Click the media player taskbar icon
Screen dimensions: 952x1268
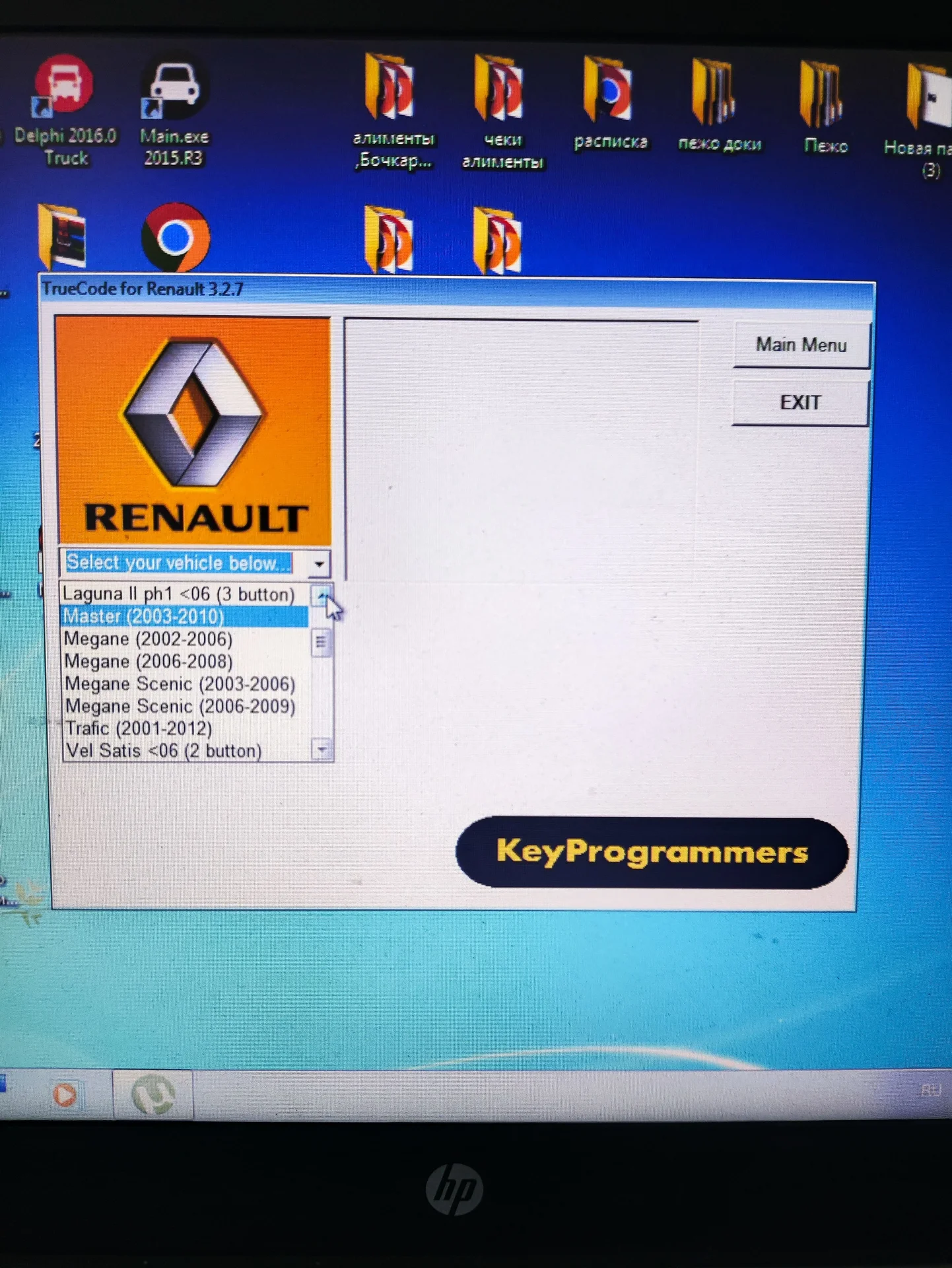[x=65, y=1094]
